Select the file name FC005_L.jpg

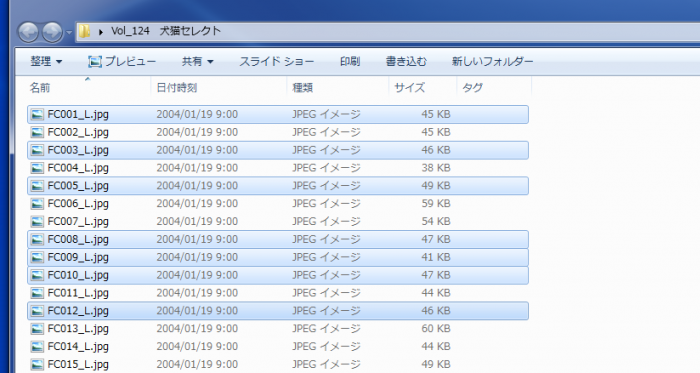[x=78, y=186]
